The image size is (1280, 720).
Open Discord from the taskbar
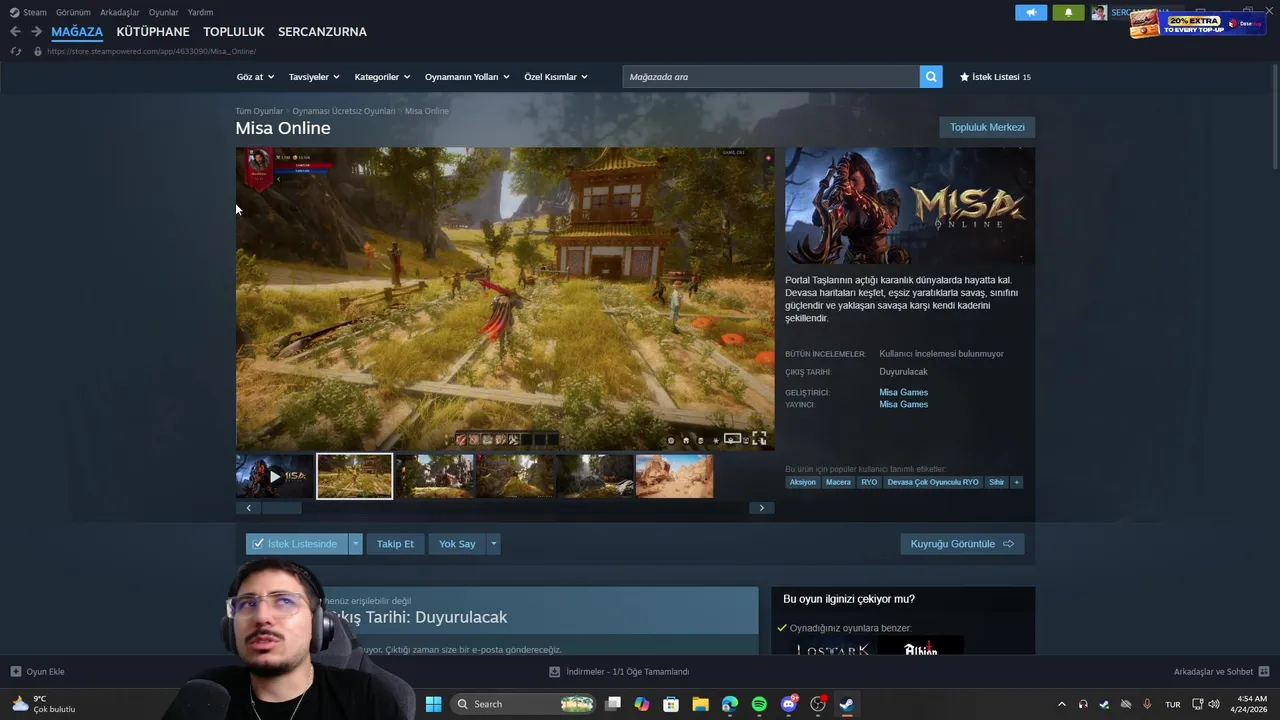pos(789,704)
